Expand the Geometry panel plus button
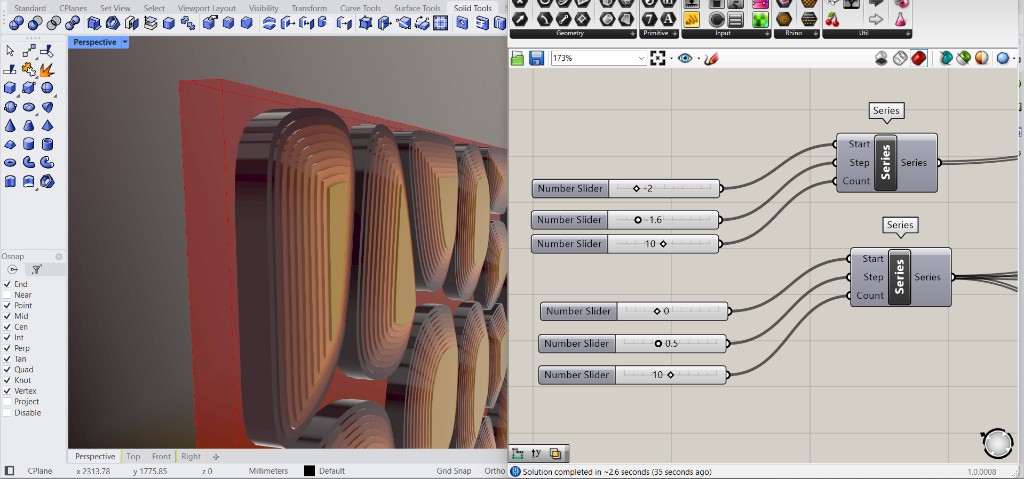Viewport: 1024px width, 479px height. point(633,33)
